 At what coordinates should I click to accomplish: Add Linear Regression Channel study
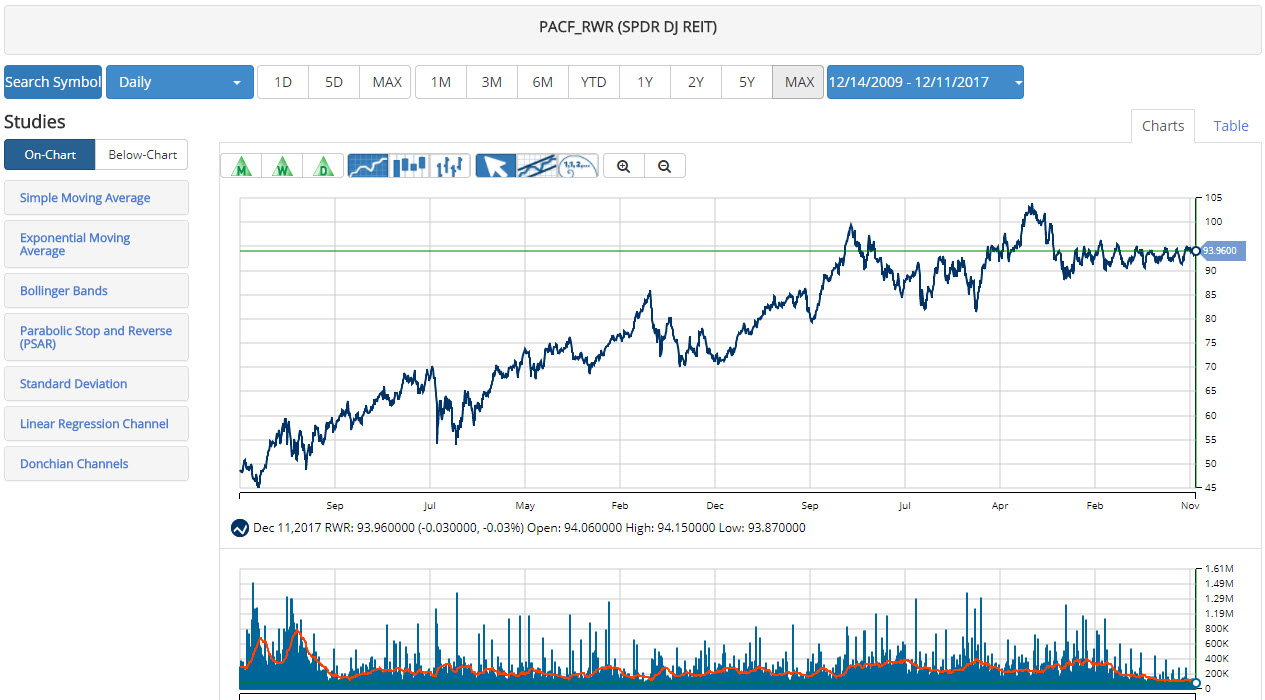[x=96, y=424]
